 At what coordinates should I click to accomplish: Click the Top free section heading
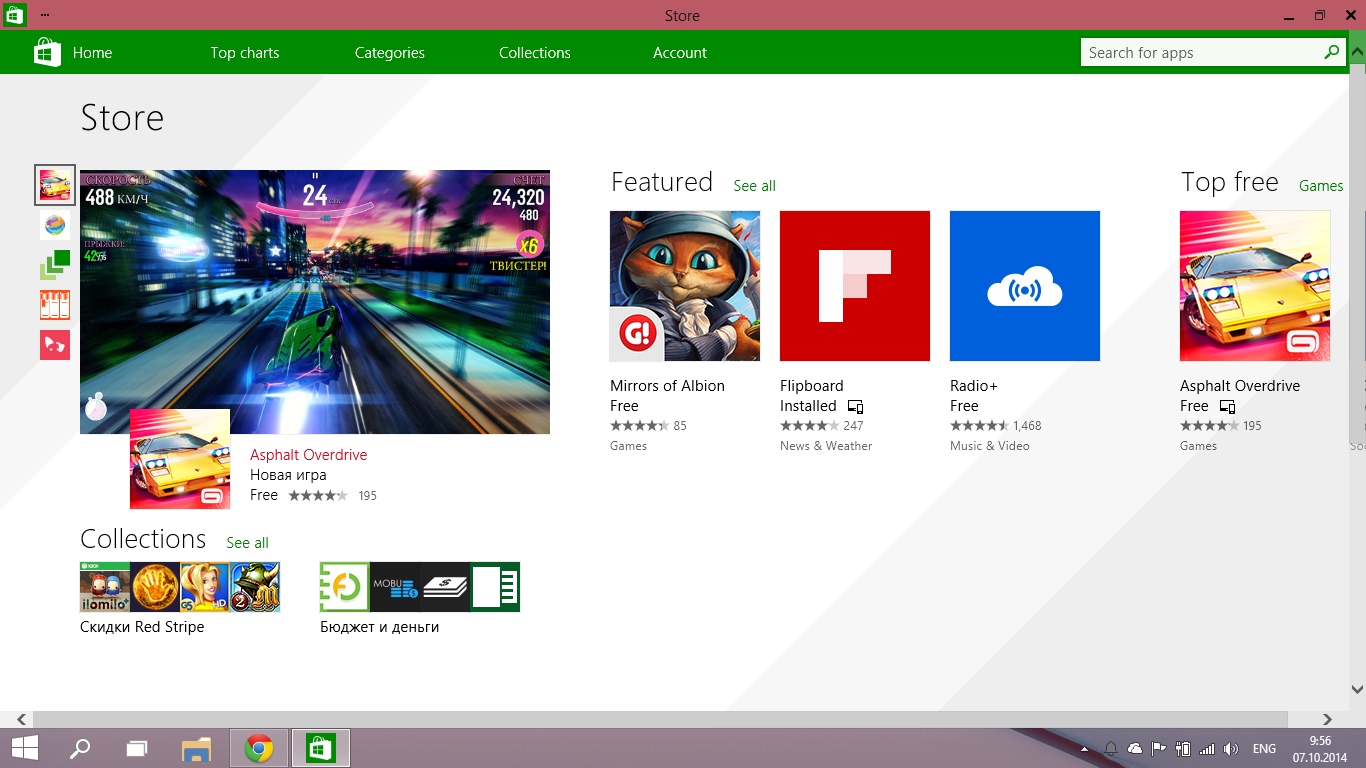pyautogui.click(x=1230, y=182)
